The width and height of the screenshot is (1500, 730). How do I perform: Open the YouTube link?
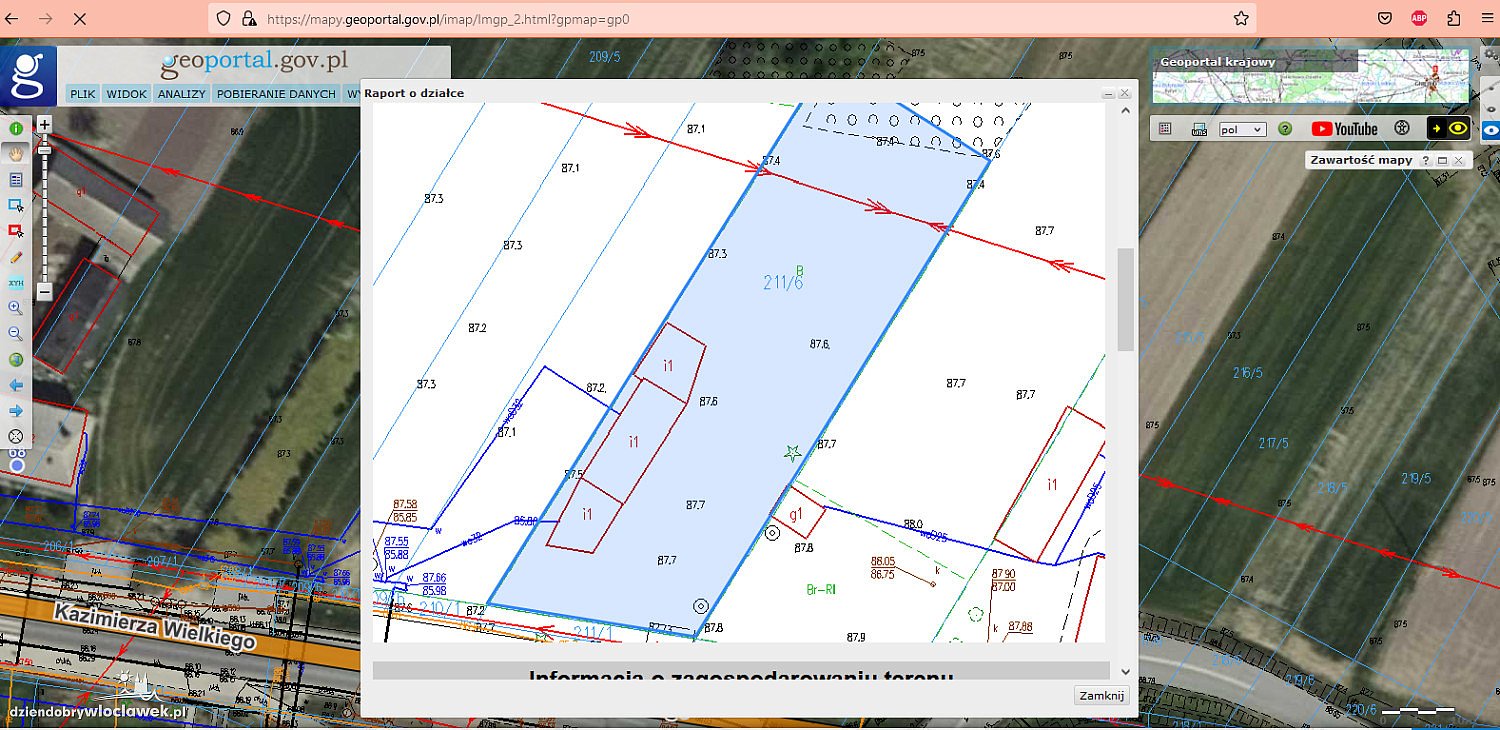click(1344, 129)
